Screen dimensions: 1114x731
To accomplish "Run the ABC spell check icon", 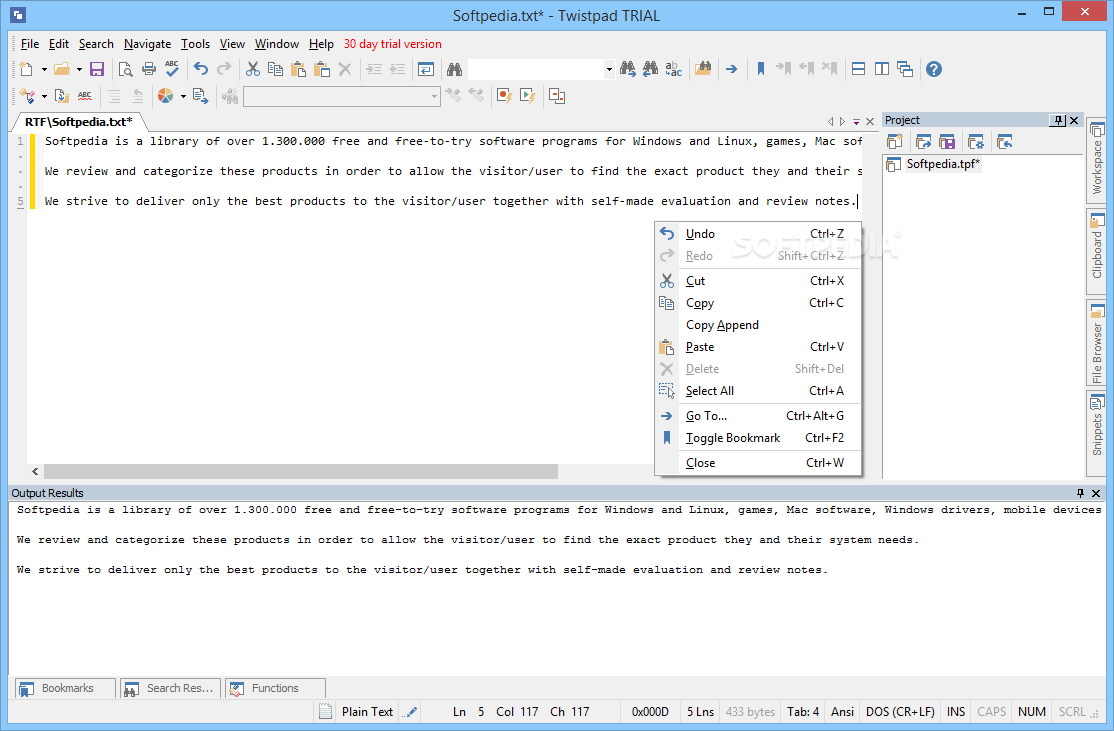I will tap(172, 69).
